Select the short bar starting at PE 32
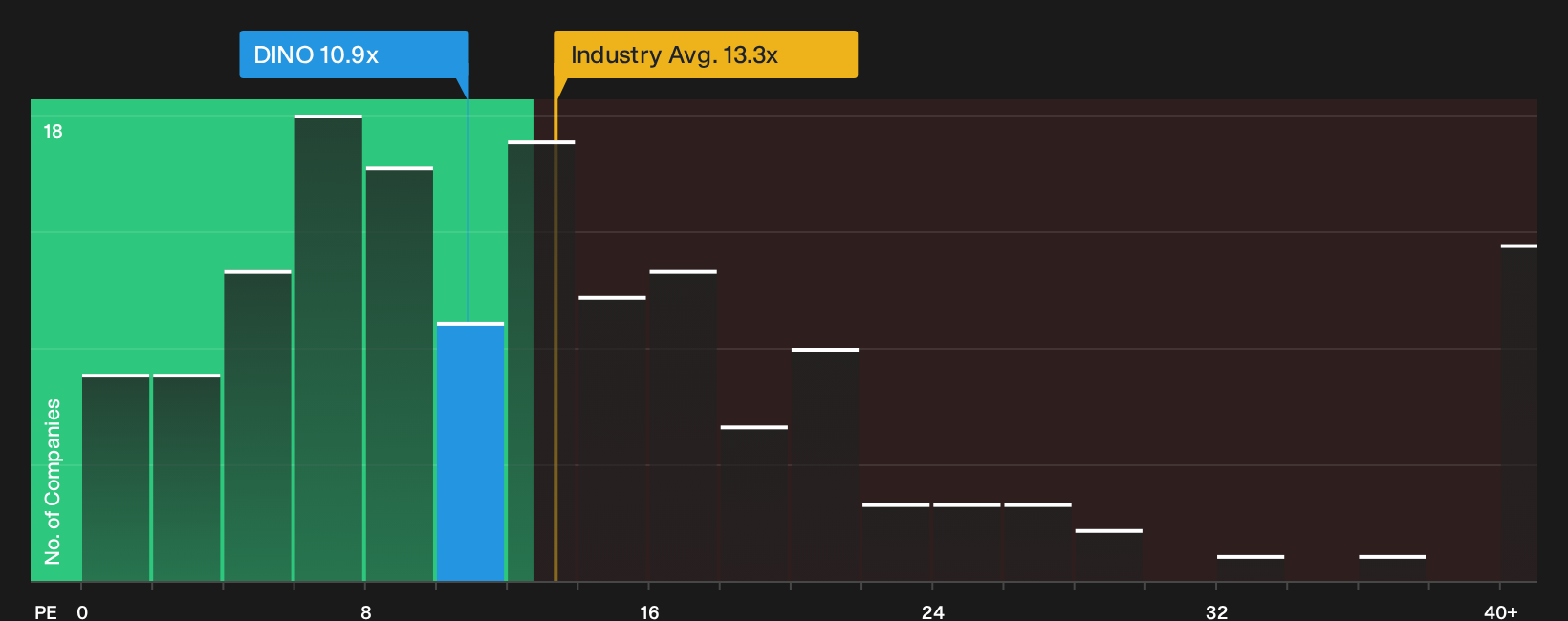Image resolution: width=1568 pixels, height=621 pixels. pos(1251,567)
